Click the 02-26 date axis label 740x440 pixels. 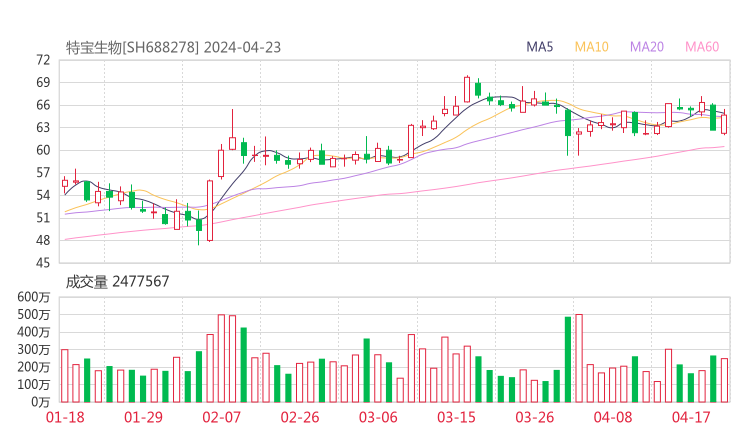(300, 417)
